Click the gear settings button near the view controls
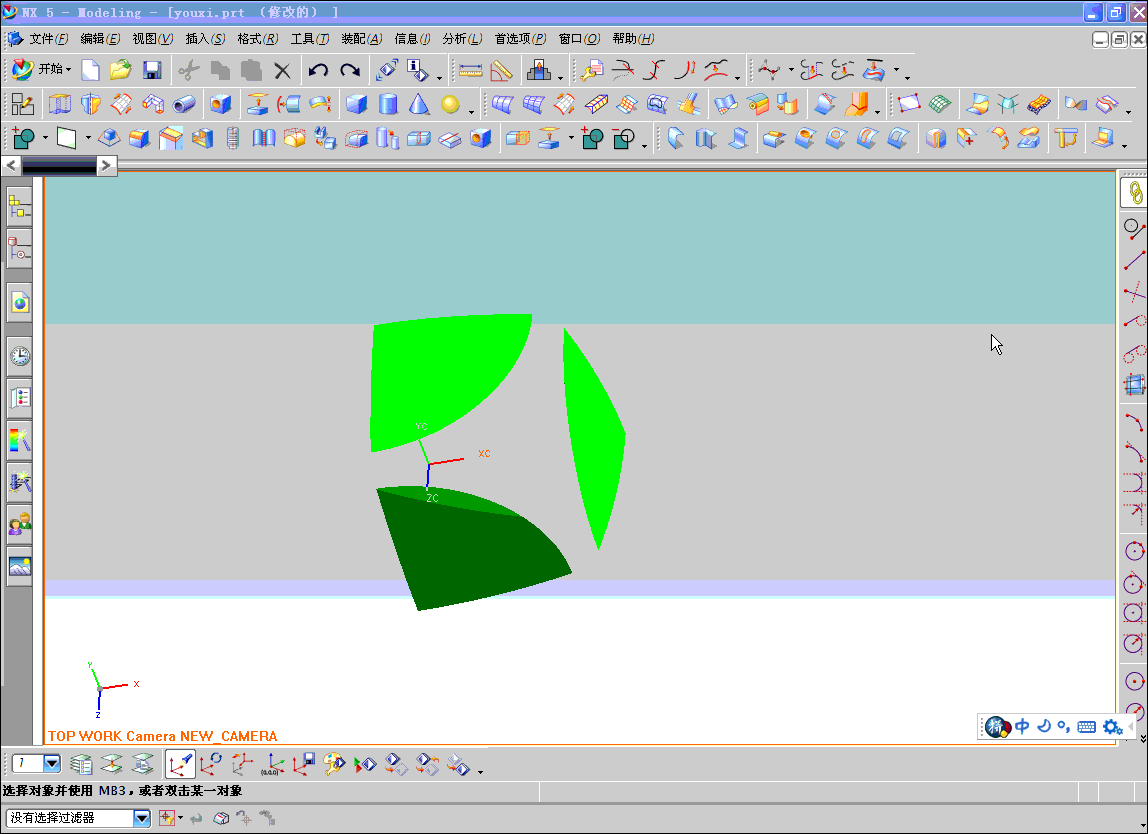Image resolution: width=1148 pixels, height=834 pixels. [1113, 727]
